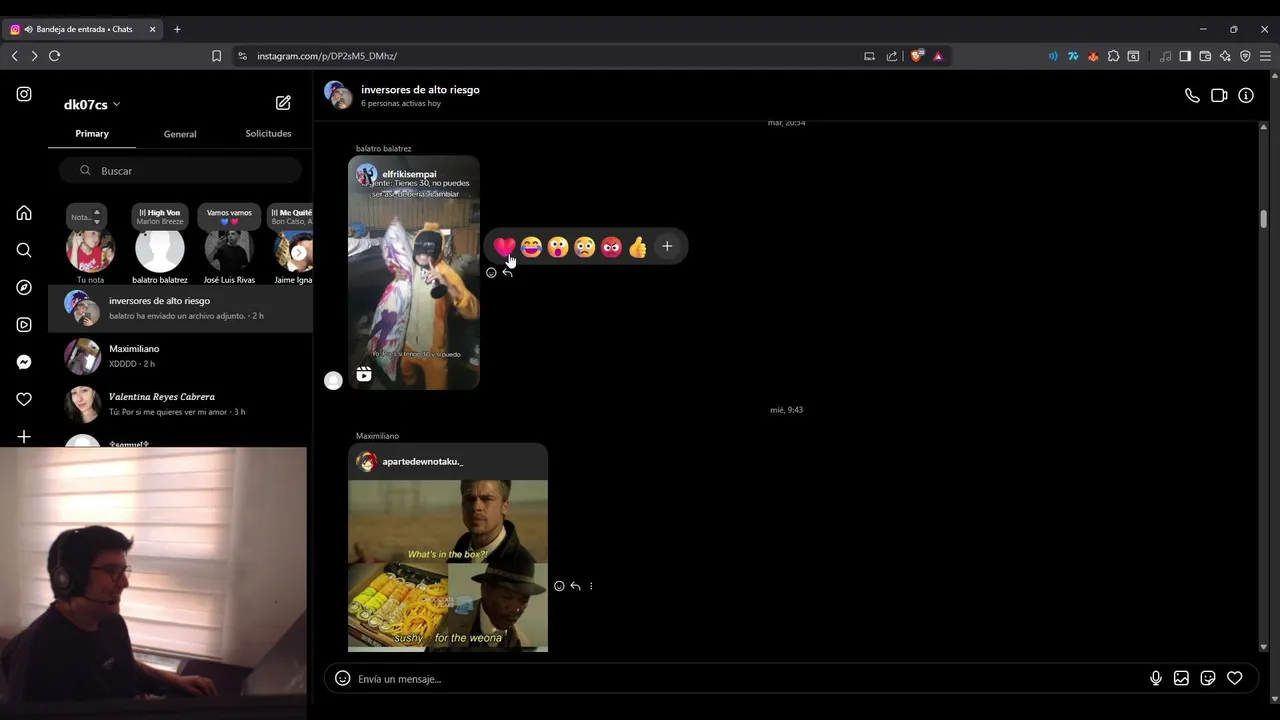Open Instagram home from the logo icon
The width and height of the screenshot is (1280, 720).
pyautogui.click(x=24, y=94)
